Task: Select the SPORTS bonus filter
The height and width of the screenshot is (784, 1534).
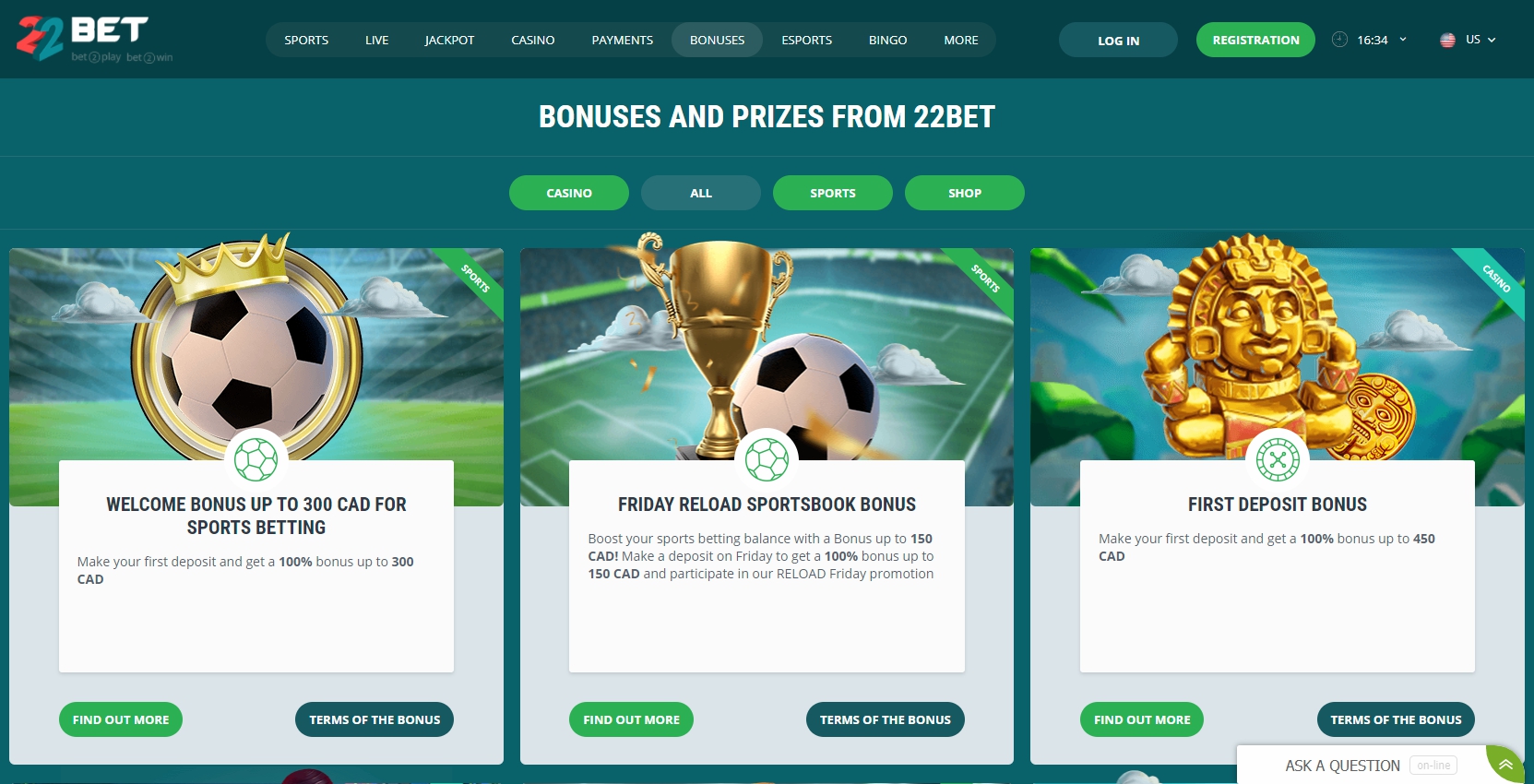Action: pos(833,193)
